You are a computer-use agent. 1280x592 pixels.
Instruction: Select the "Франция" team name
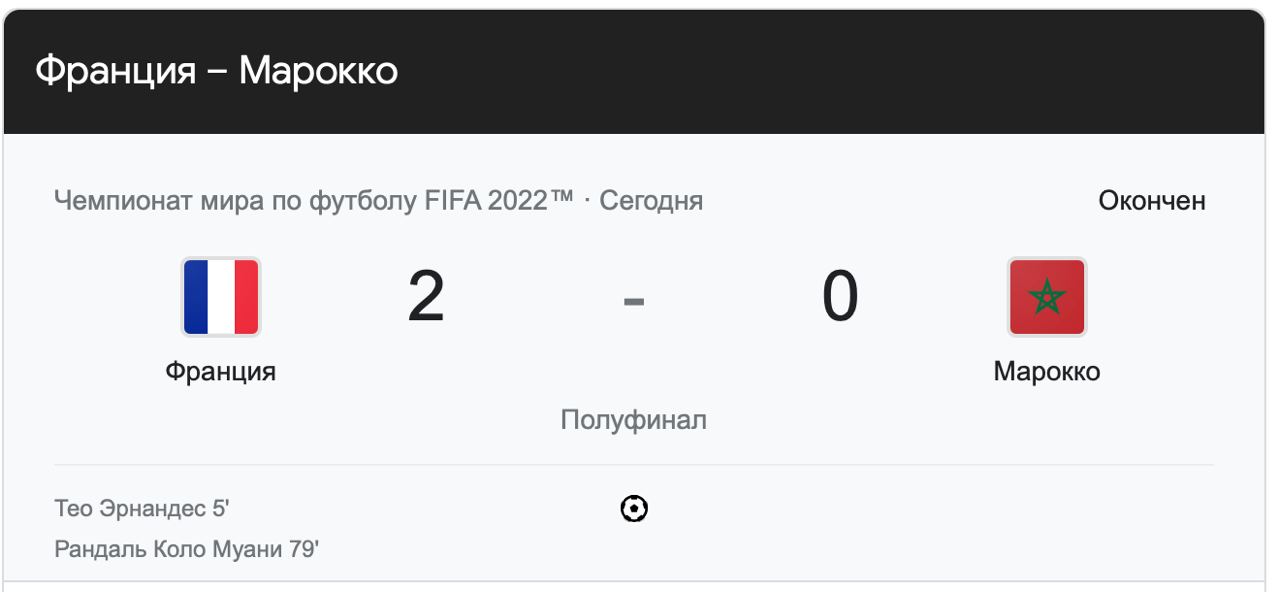[x=220, y=372]
